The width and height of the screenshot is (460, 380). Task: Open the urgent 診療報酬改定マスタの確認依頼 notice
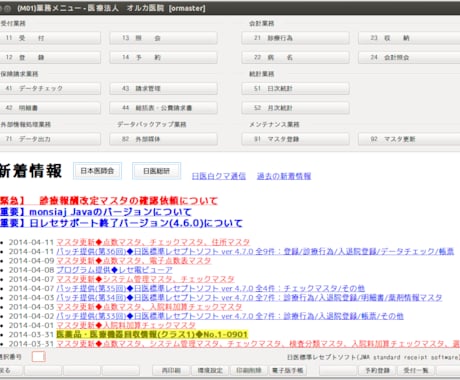pyautogui.click(x=109, y=201)
